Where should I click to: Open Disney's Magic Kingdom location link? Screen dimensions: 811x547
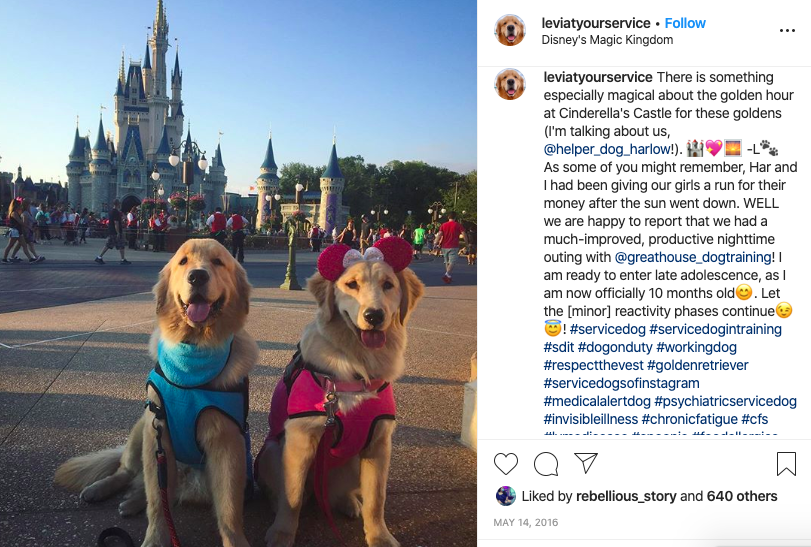607,40
